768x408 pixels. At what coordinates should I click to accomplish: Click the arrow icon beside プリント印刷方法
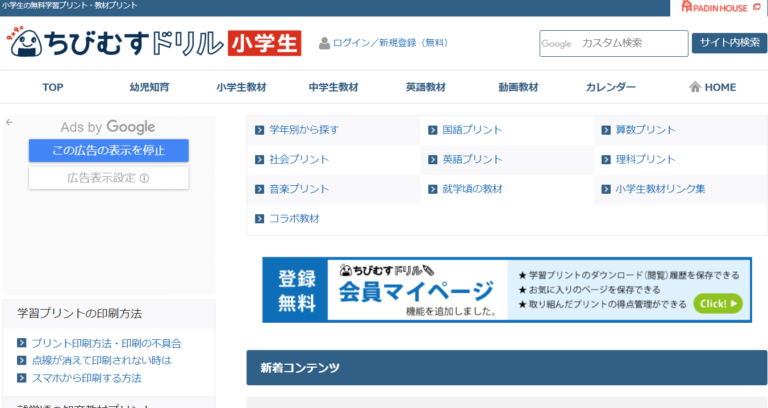coord(22,343)
